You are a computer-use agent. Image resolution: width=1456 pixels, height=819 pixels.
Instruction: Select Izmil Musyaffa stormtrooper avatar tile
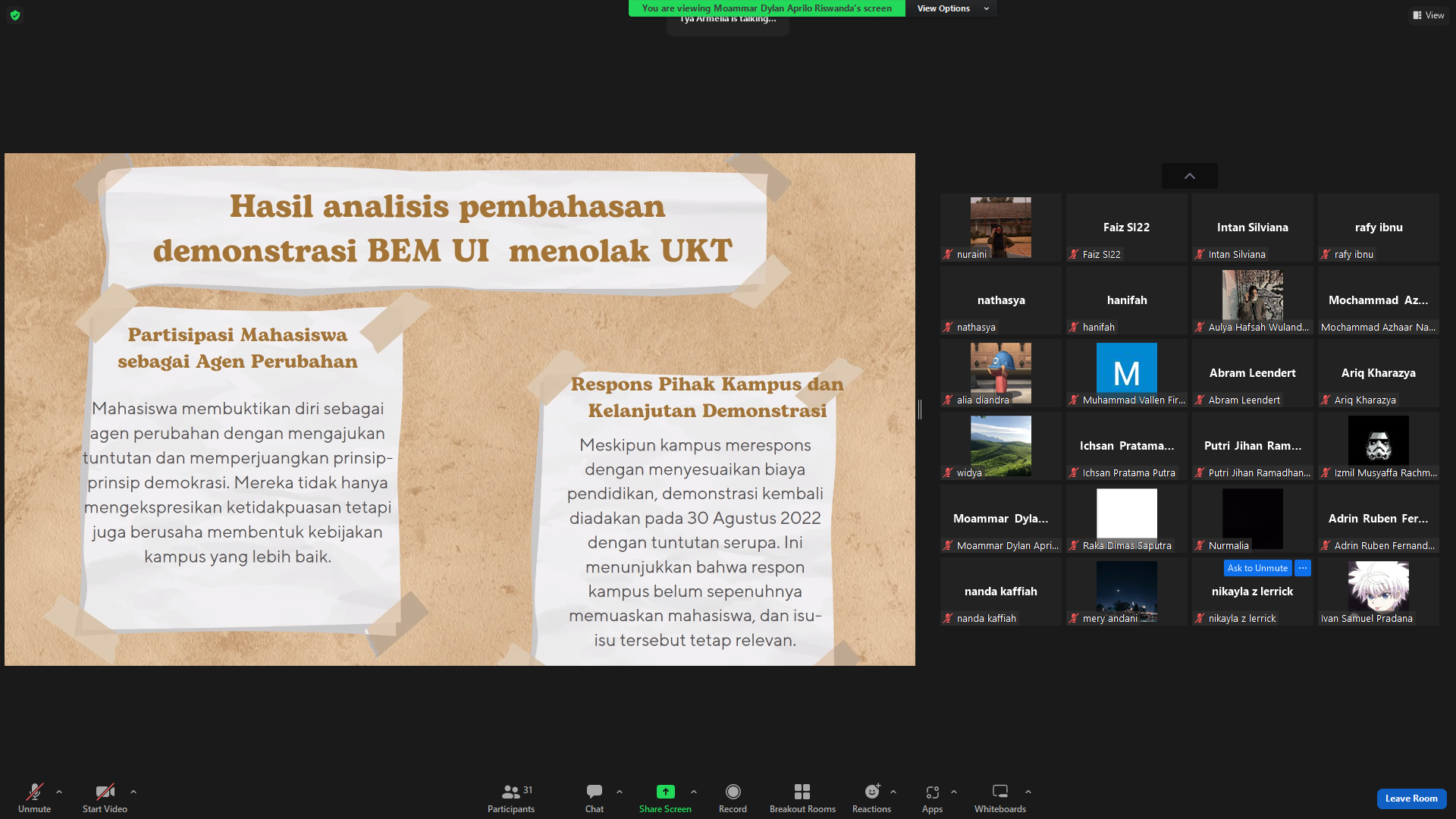1379,446
